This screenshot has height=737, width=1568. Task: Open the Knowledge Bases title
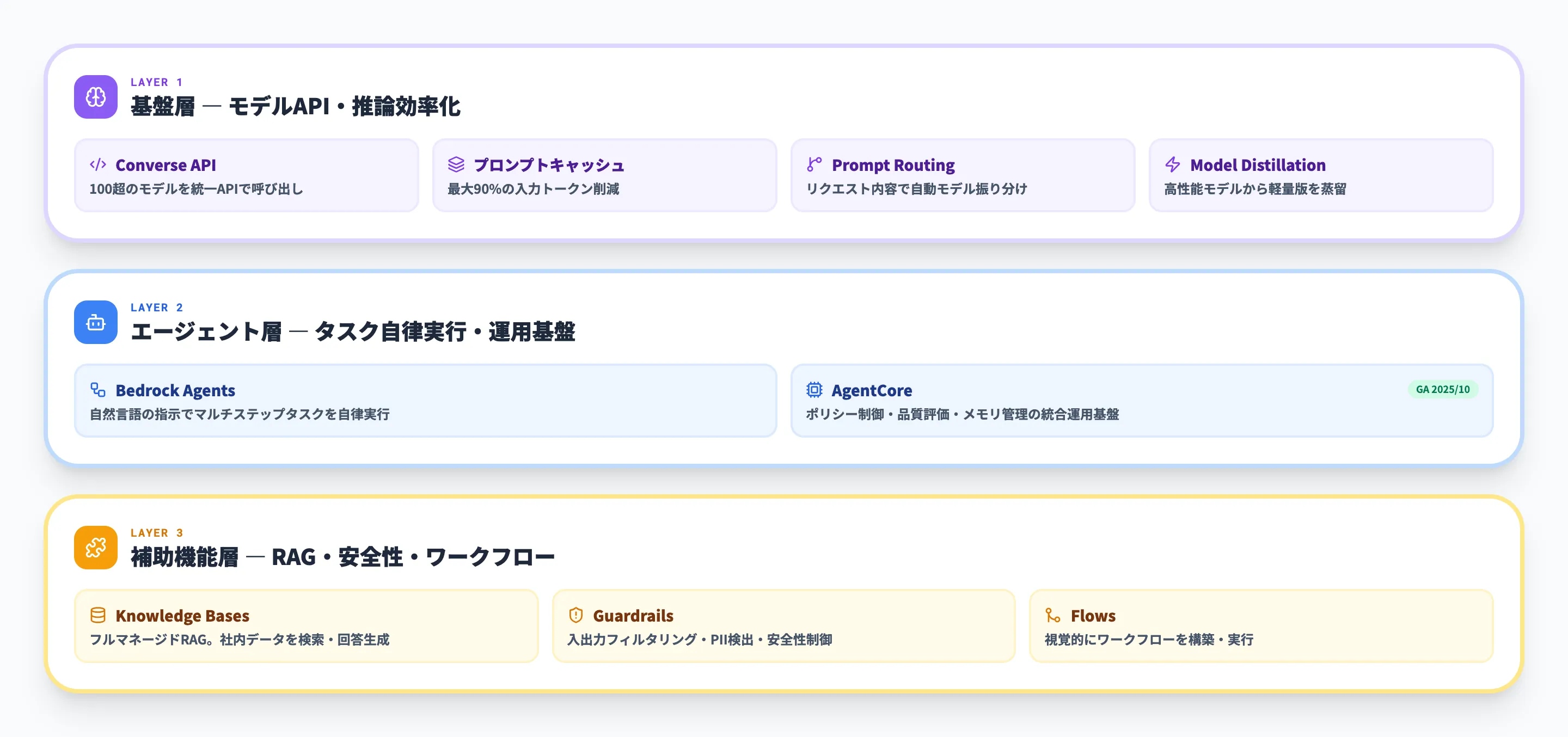[x=182, y=616]
